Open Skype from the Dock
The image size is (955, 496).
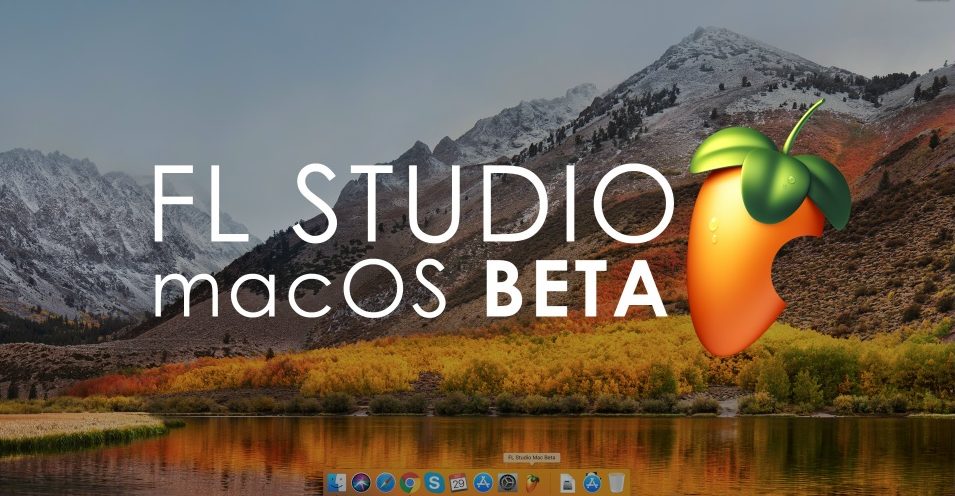pos(434,483)
